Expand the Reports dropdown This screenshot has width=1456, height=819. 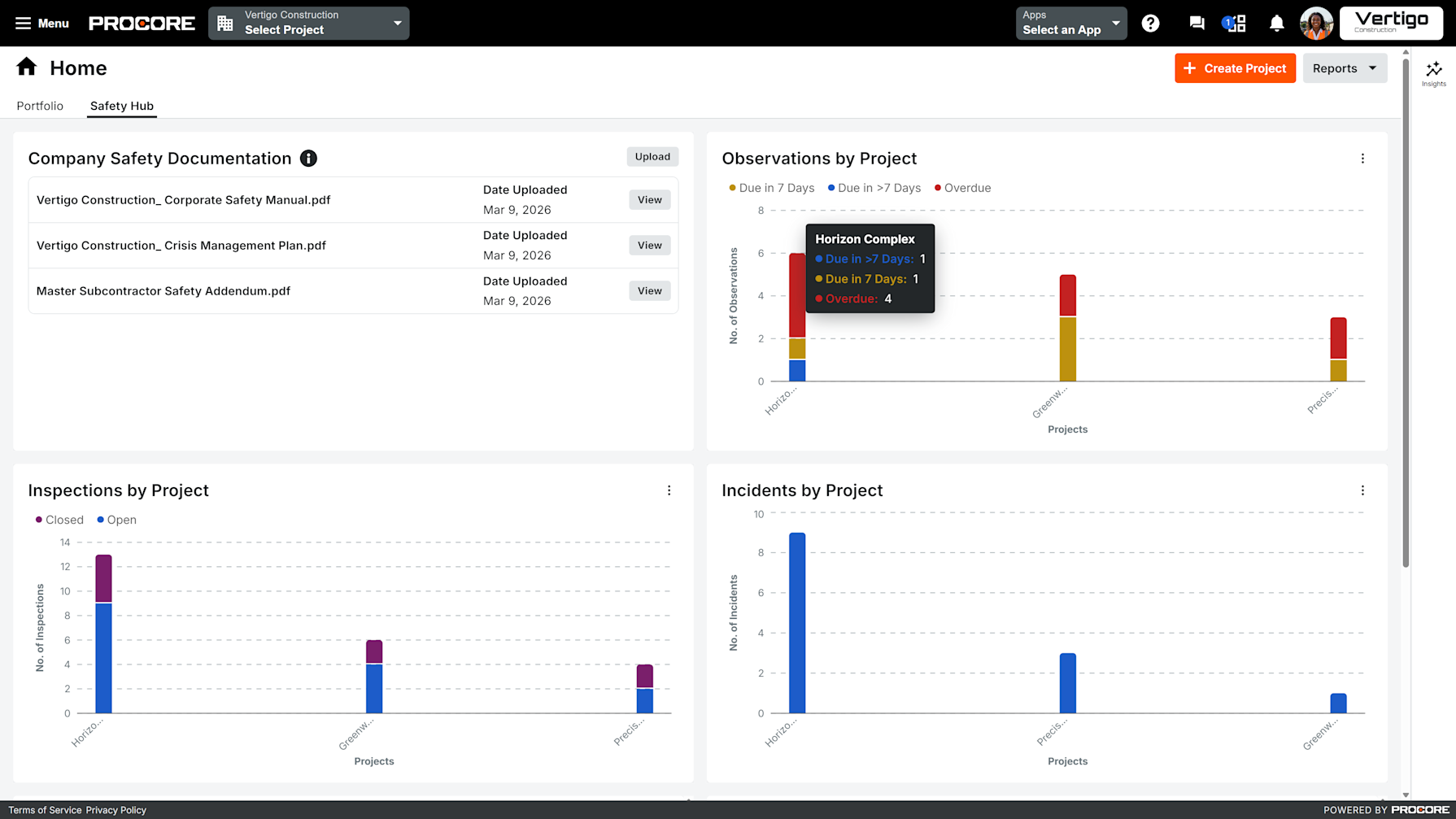click(x=1345, y=68)
